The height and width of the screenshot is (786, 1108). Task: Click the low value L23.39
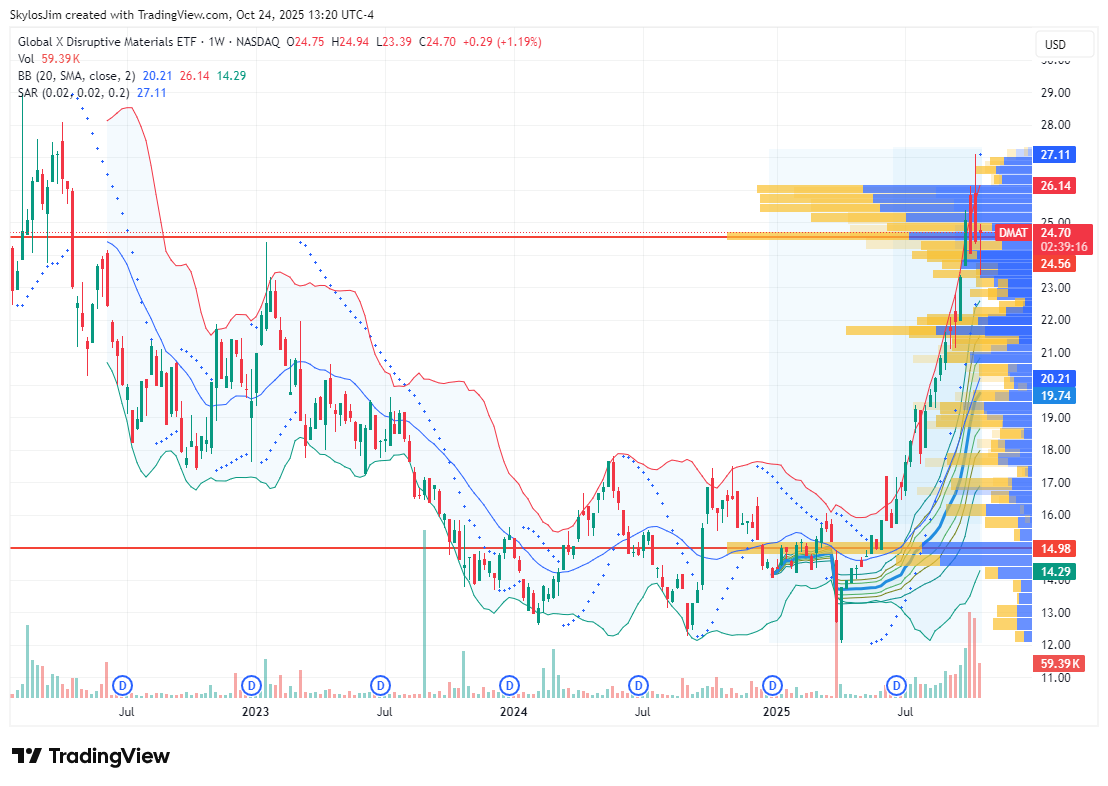point(394,42)
